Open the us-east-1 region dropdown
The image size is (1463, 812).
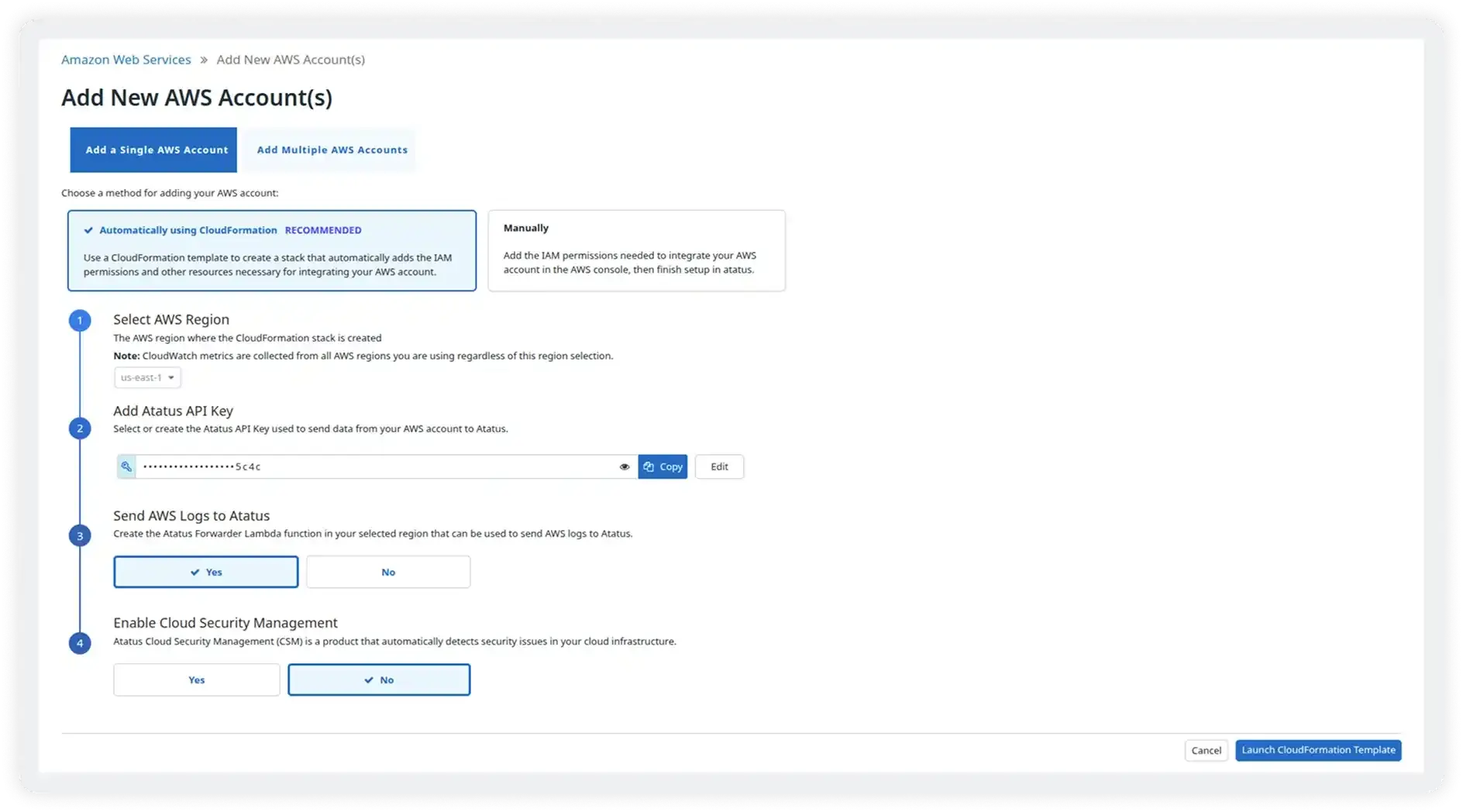(147, 377)
